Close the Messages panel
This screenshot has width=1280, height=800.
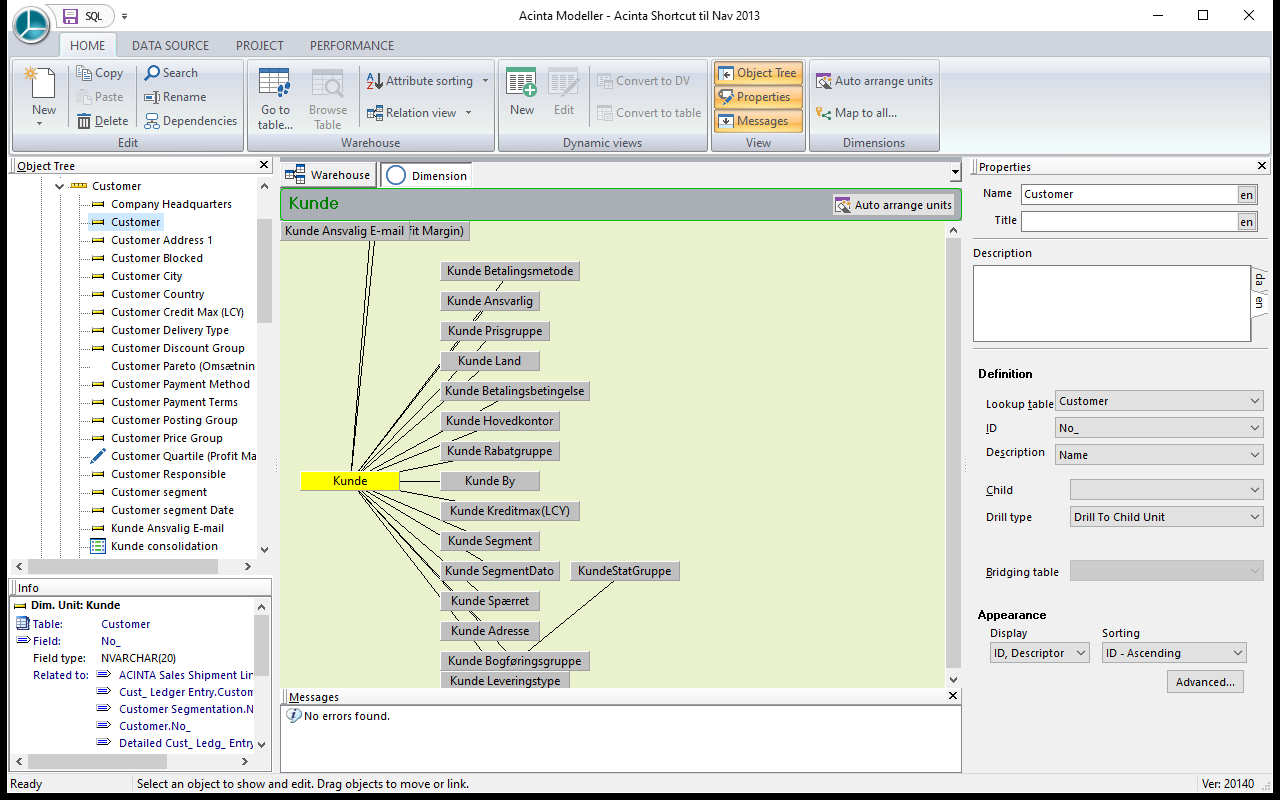click(x=953, y=696)
